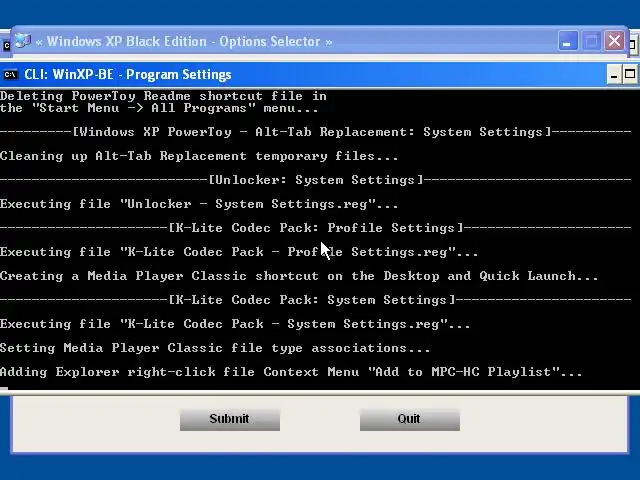This screenshot has height=480, width=640.
Task: Minimize the Options Selector window
Action: click(568, 41)
